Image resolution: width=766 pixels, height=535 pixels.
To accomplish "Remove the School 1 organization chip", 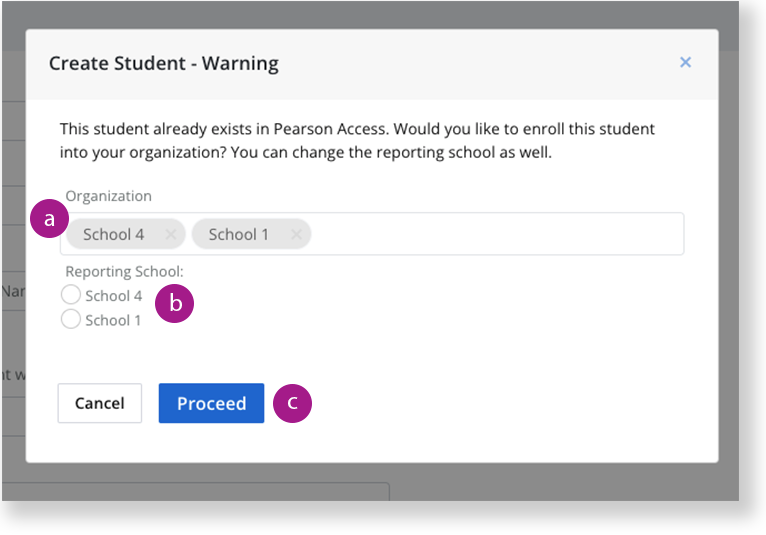I will (x=296, y=235).
